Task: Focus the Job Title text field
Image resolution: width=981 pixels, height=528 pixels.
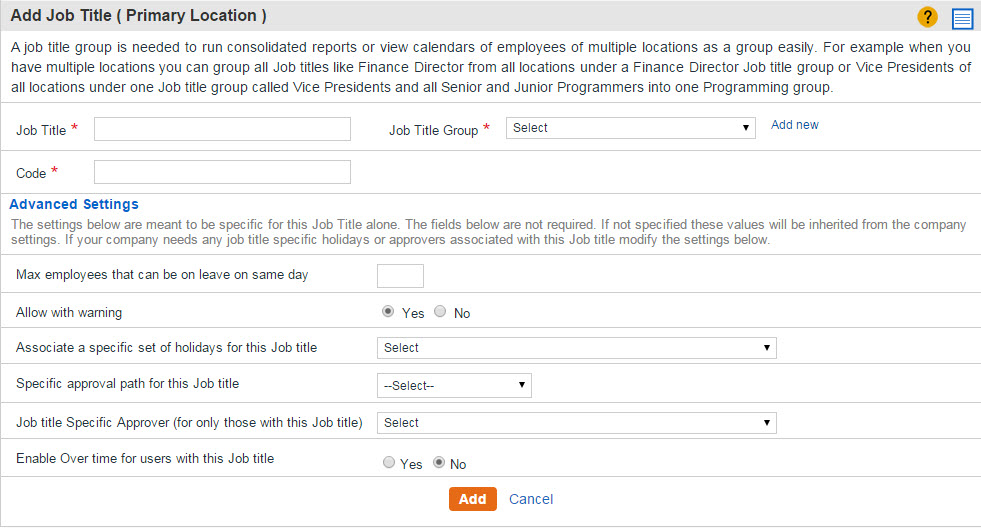Action: (x=222, y=129)
